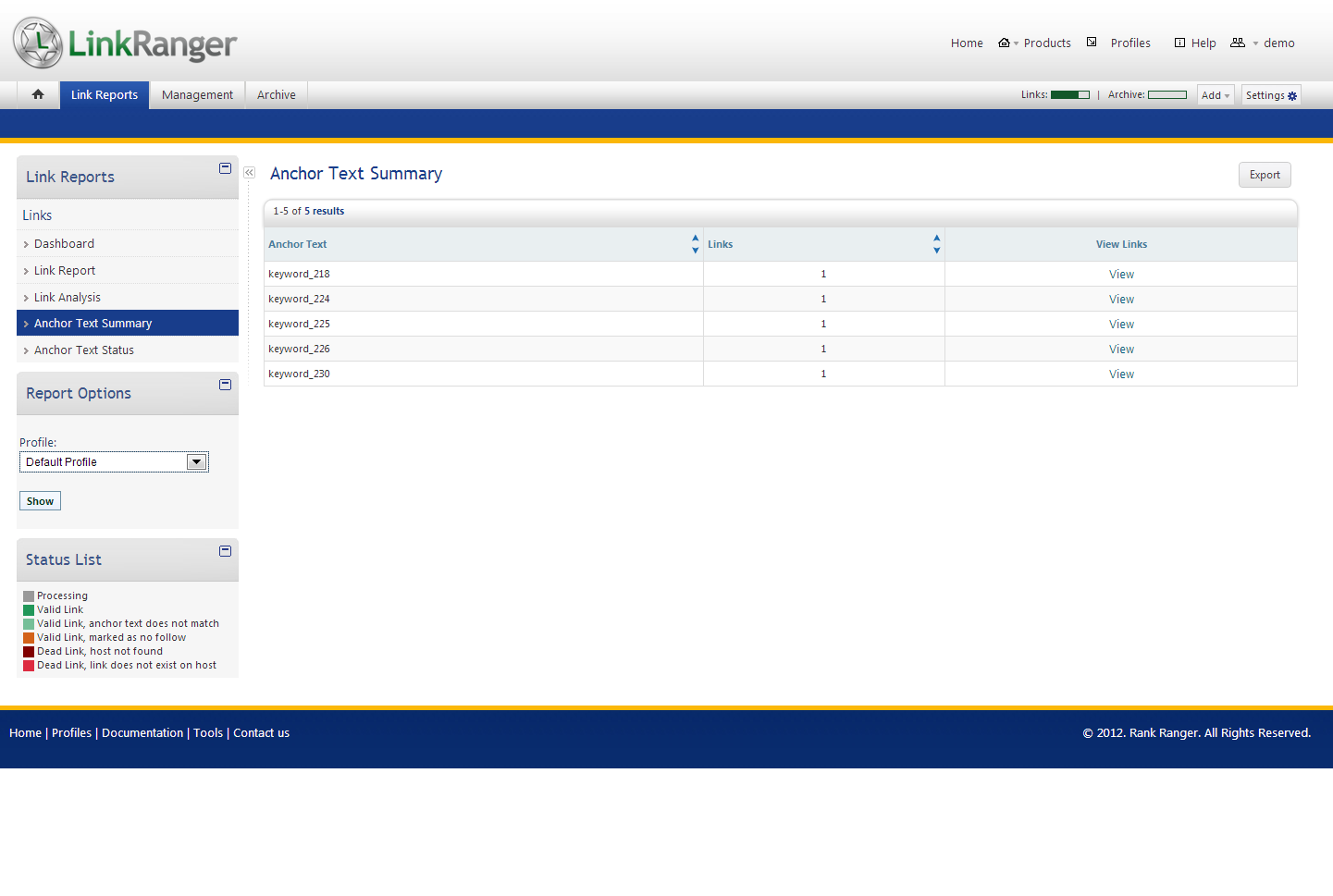The height and width of the screenshot is (896, 1333).
Task: Click the Settings gear icon
Action: click(x=1292, y=96)
